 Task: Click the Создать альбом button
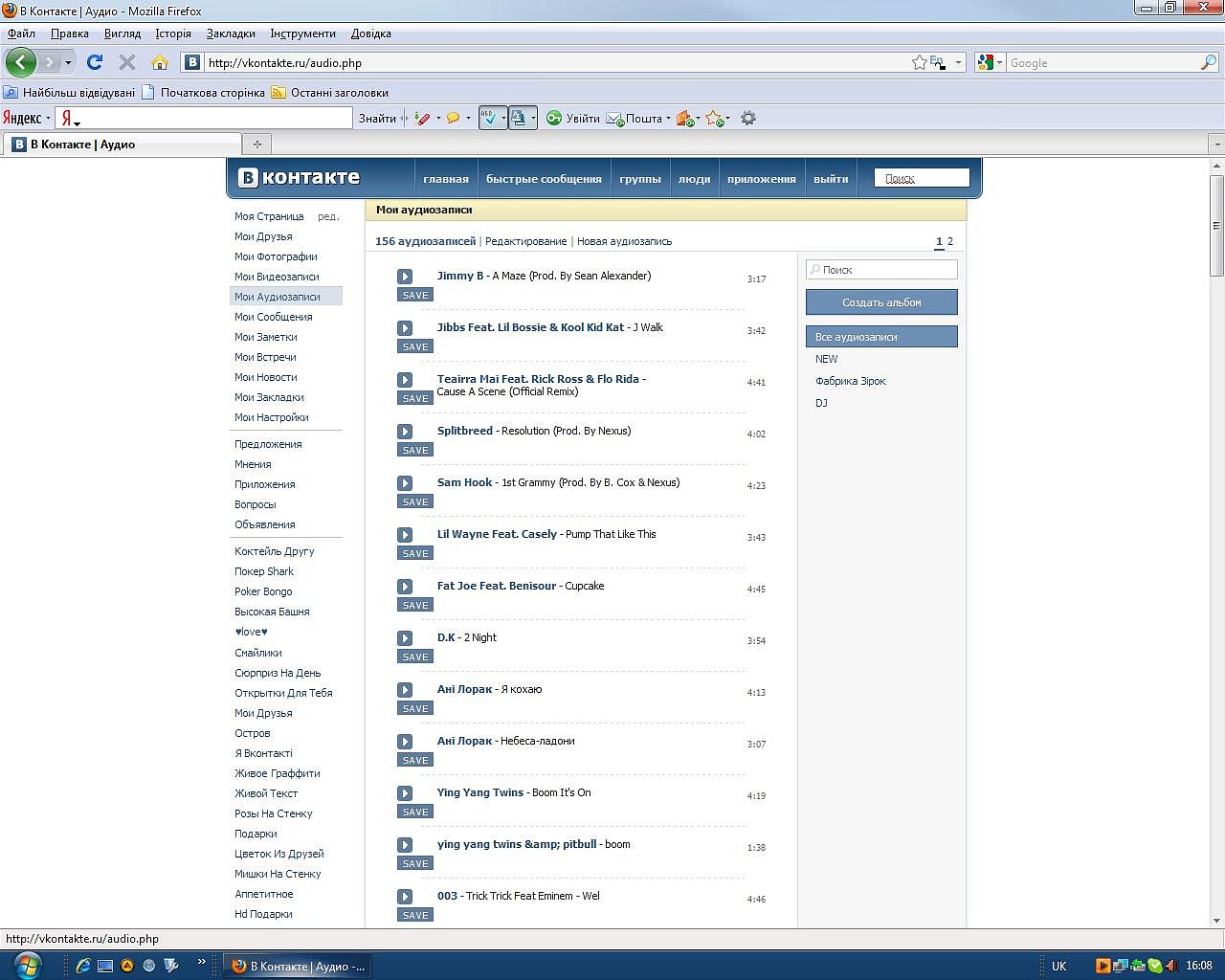click(x=881, y=302)
